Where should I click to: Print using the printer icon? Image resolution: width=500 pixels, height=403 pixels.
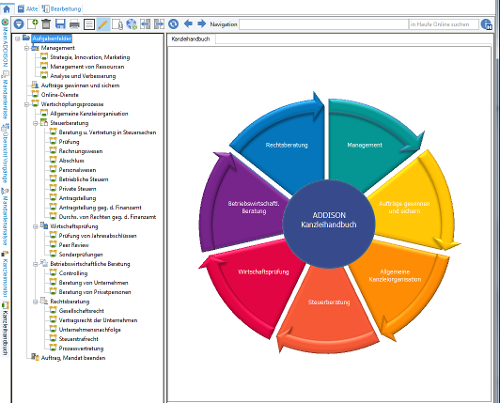click(74, 24)
